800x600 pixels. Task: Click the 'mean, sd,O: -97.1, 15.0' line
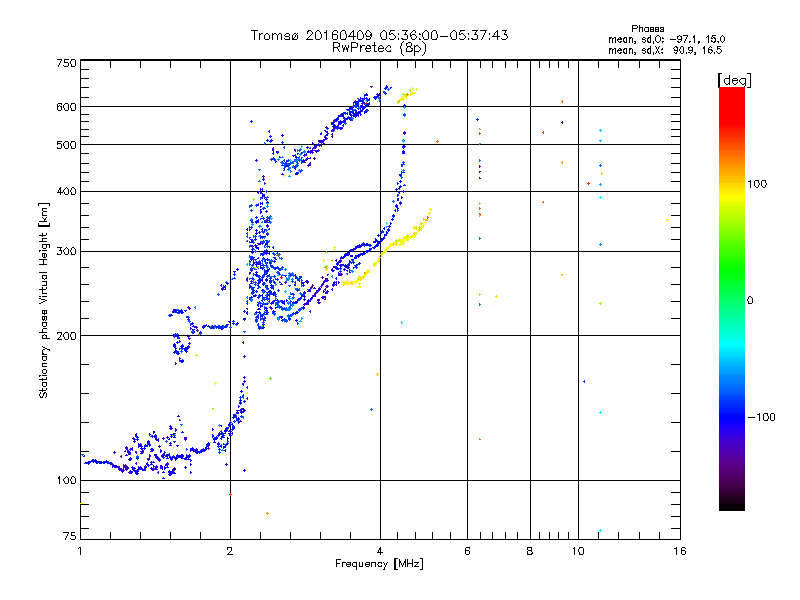pyautogui.click(x=666, y=39)
